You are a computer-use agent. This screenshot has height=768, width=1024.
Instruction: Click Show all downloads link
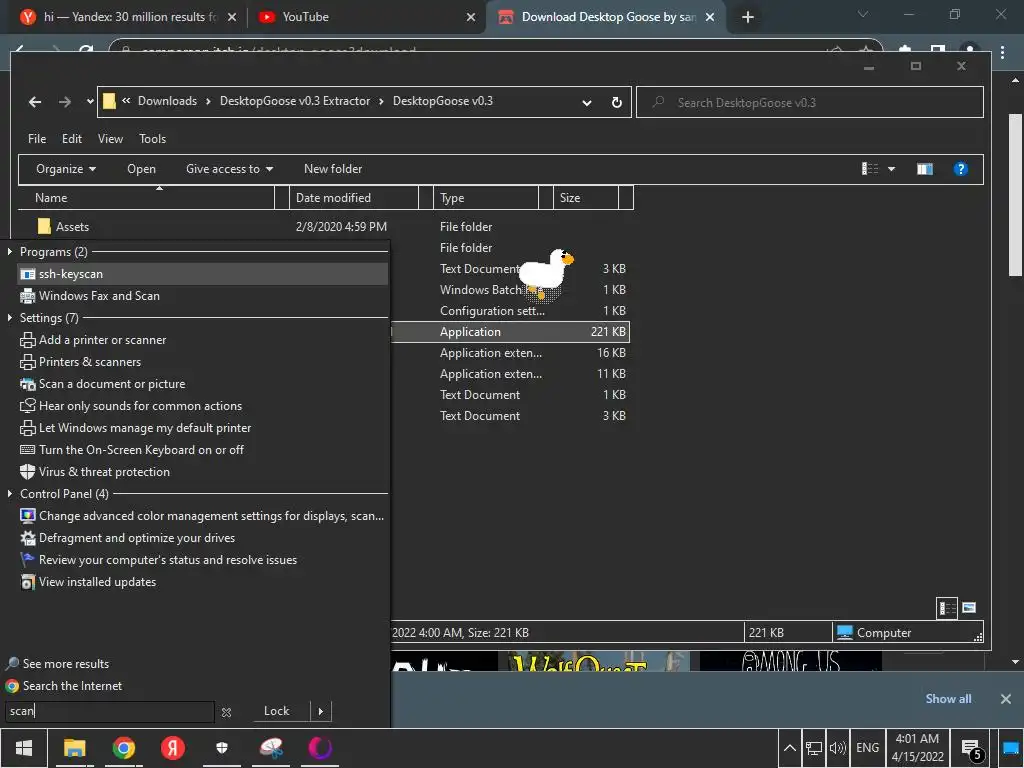point(948,699)
